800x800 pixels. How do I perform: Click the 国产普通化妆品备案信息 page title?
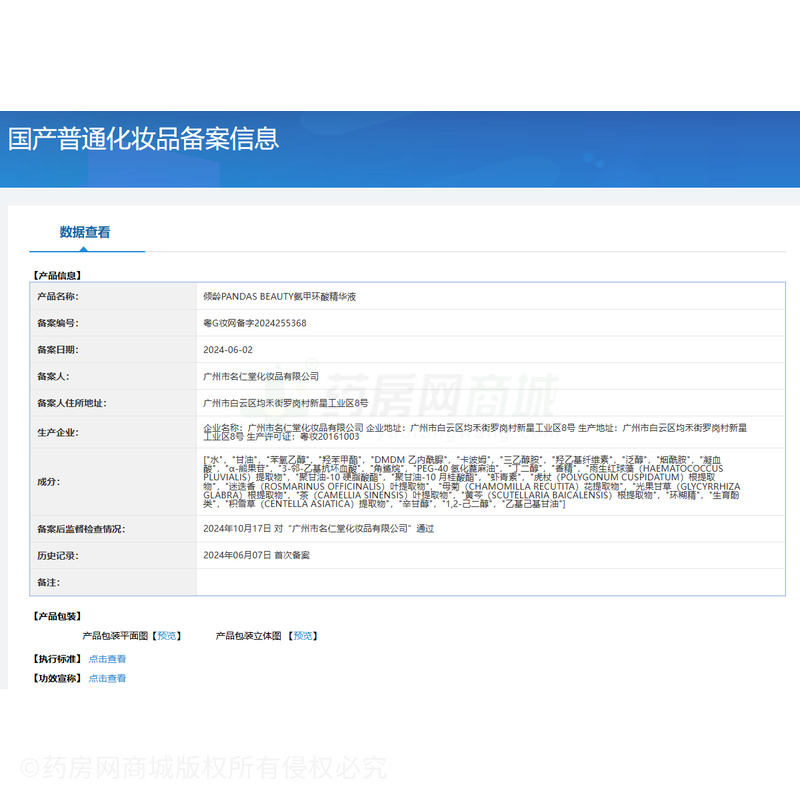[143, 138]
